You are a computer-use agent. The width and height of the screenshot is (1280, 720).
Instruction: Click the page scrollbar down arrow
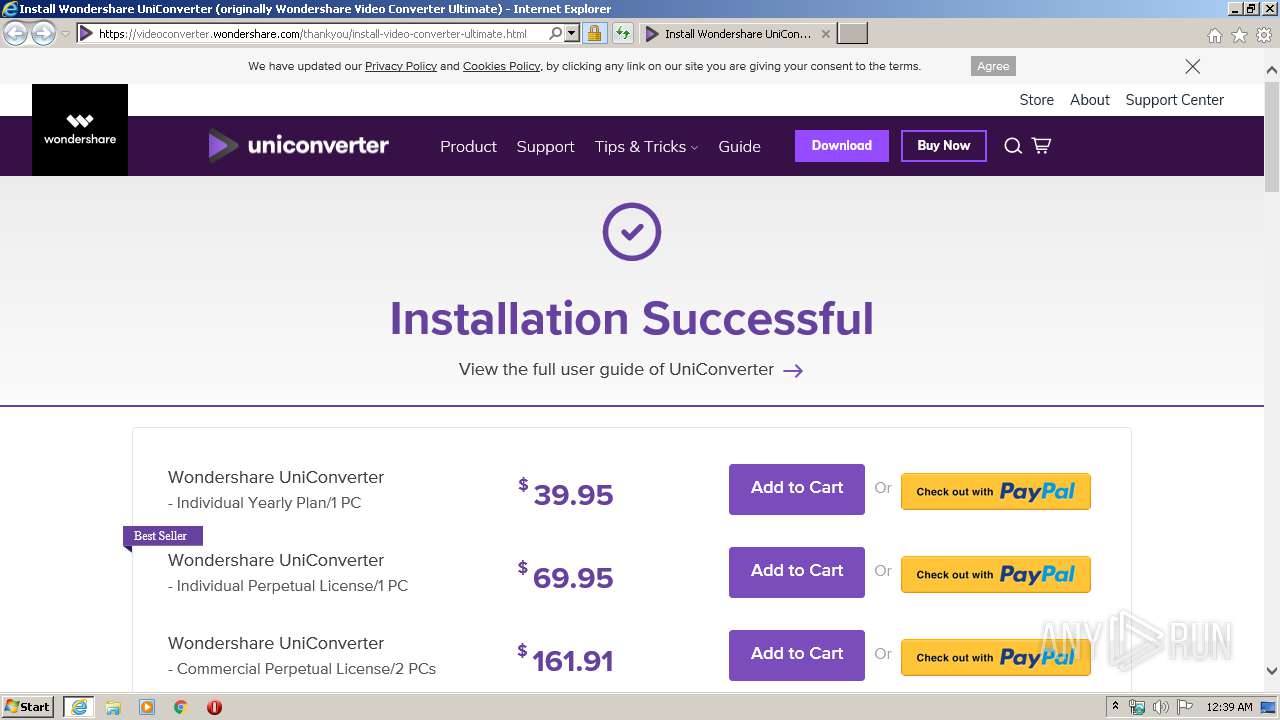tap(1272, 671)
